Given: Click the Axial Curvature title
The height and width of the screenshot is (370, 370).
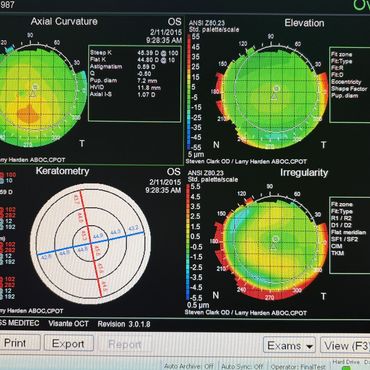Looking at the screenshot, I should coord(64,22).
